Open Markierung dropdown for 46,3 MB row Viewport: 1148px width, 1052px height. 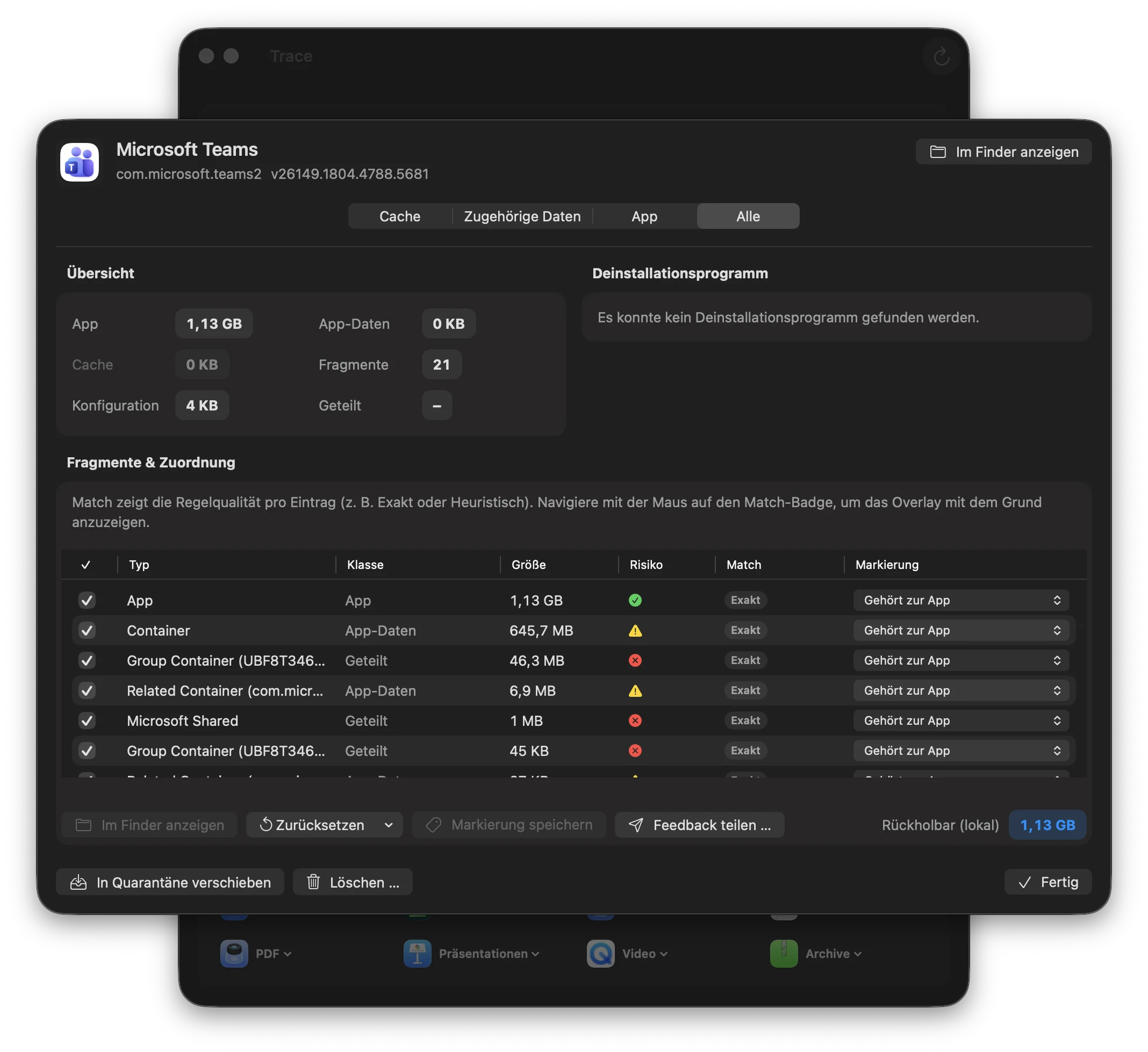pyautogui.click(x=961, y=660)
